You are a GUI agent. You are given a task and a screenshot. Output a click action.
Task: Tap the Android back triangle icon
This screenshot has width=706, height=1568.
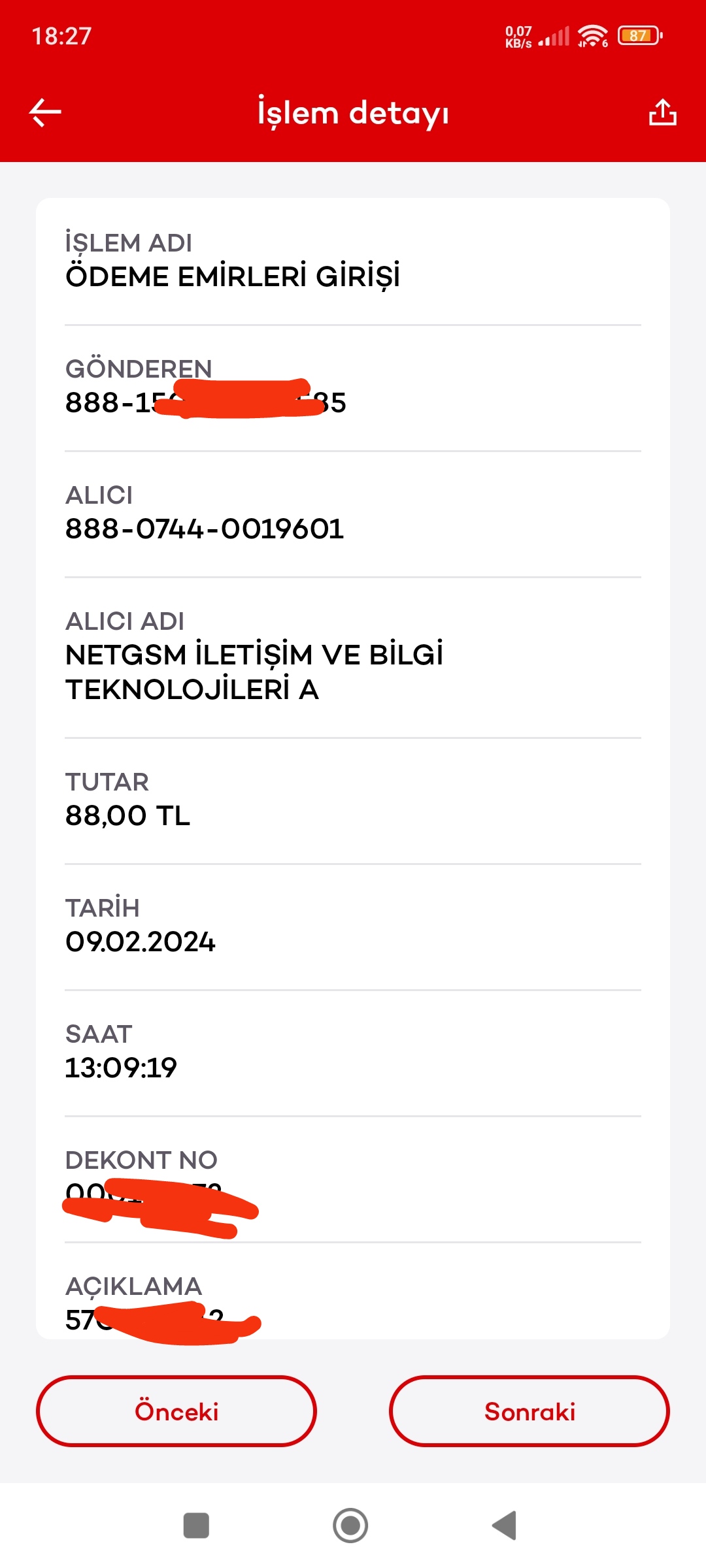click(504, 1526)
